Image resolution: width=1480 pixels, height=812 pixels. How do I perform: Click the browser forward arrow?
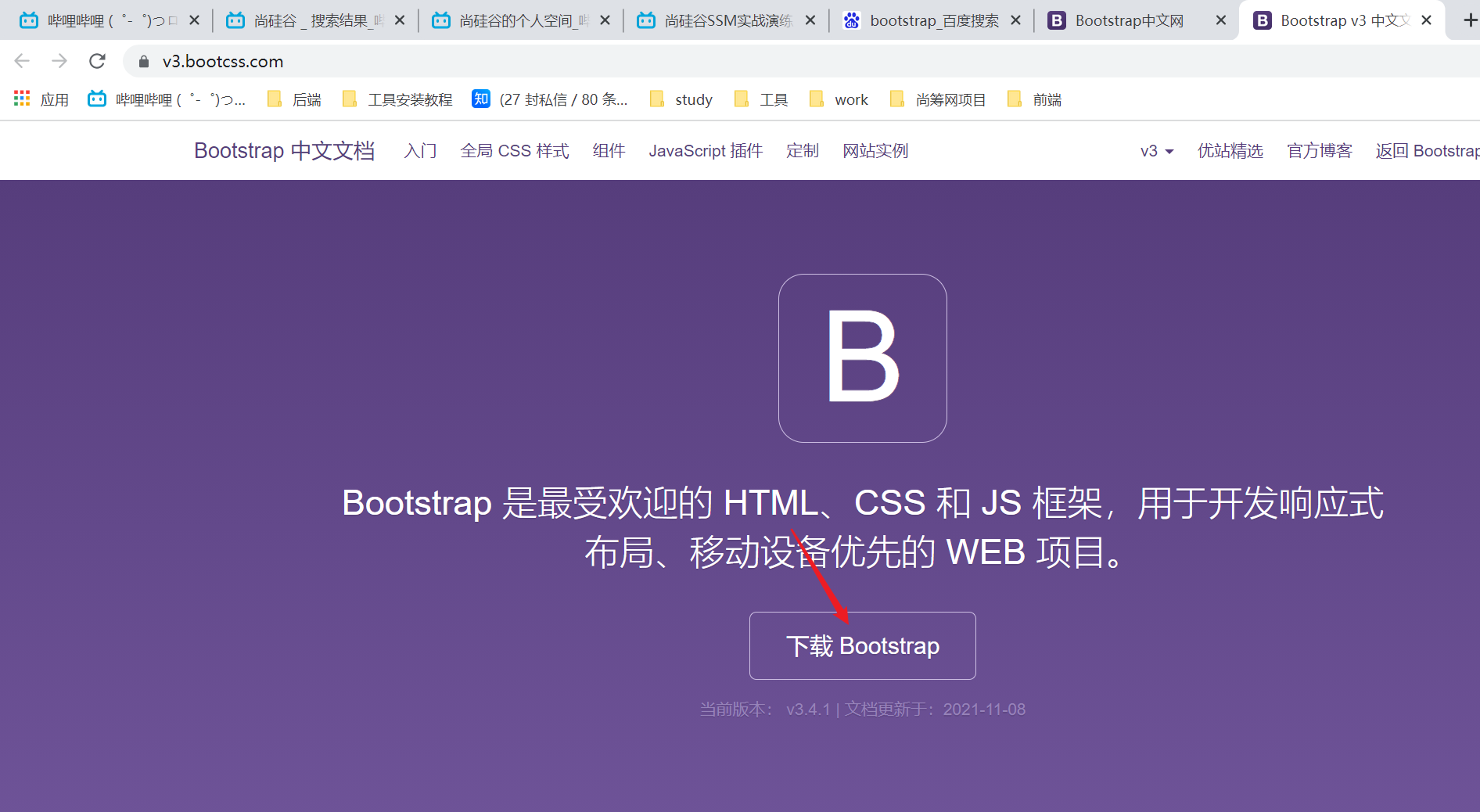(x=59, y=61)
